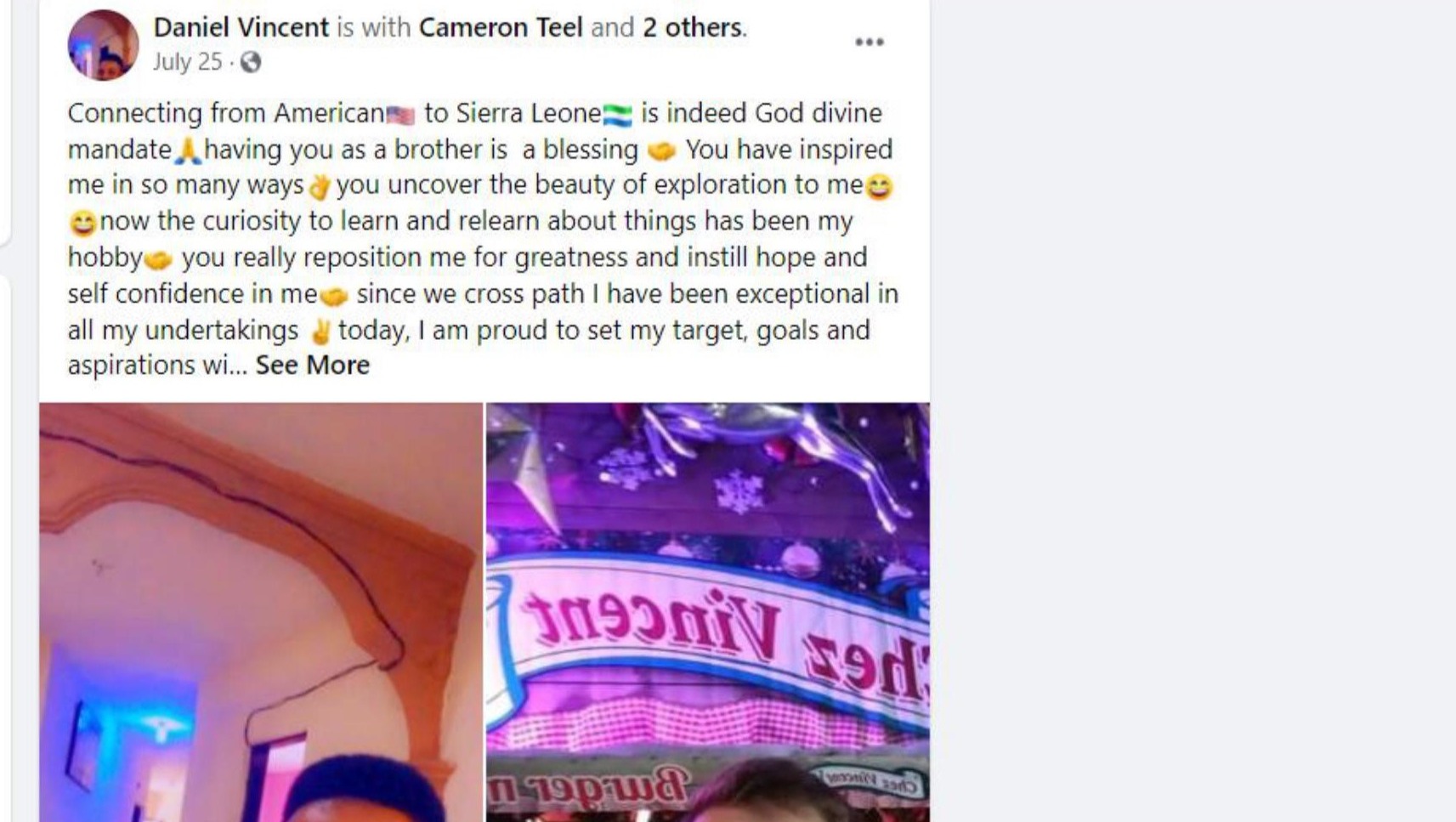This screenshot has width=1456, height=822.
Task: Open the July 25 post timestamp
Action: [x=187, y=62]
